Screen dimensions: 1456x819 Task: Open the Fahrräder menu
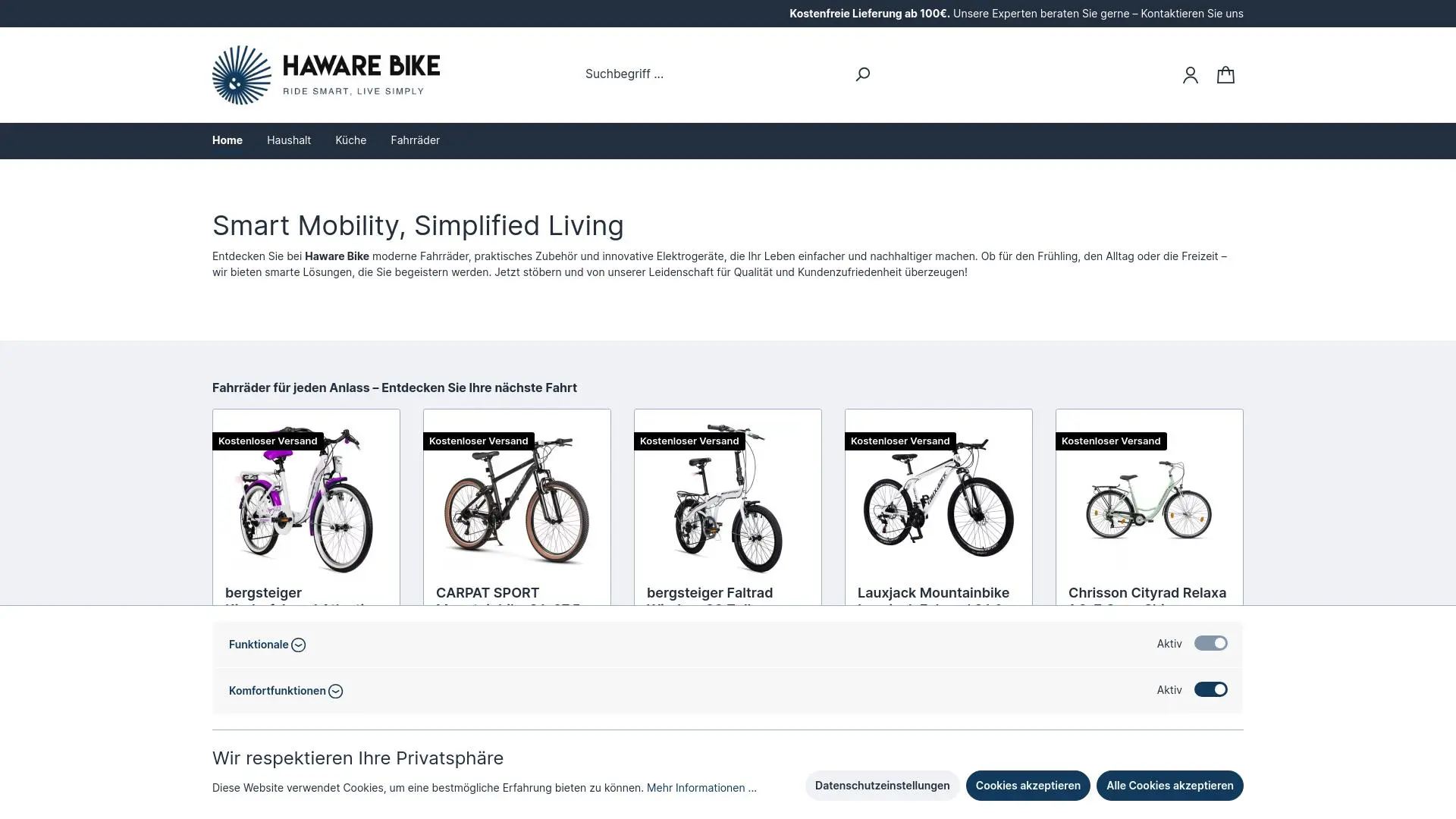pos(415,140)
